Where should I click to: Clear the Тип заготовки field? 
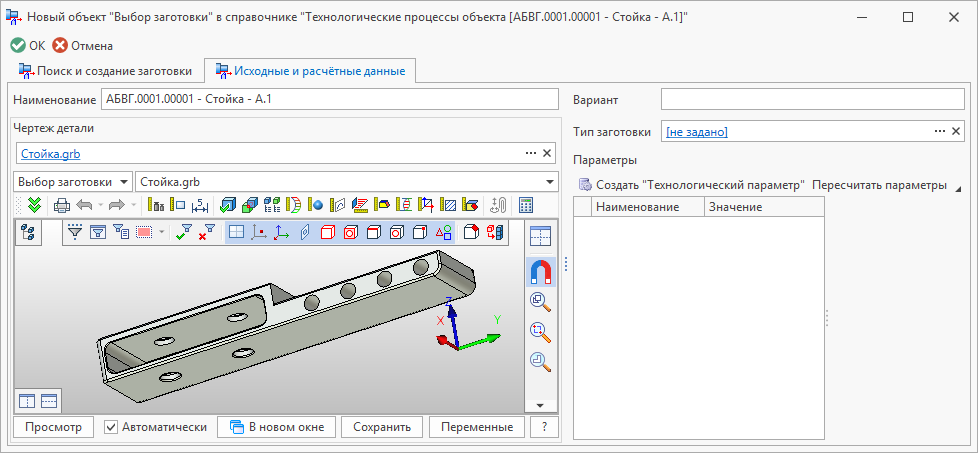coord(956,131)
